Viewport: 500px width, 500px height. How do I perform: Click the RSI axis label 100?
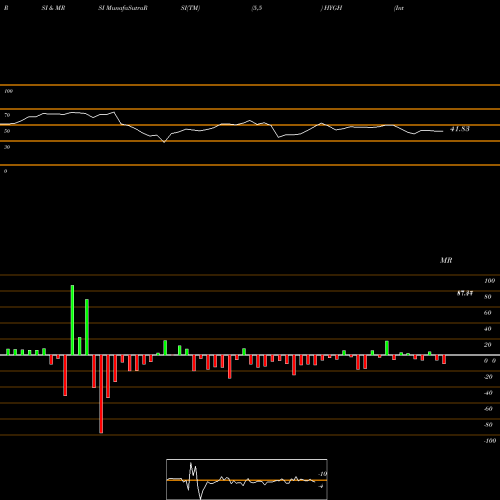click(9, 91)
